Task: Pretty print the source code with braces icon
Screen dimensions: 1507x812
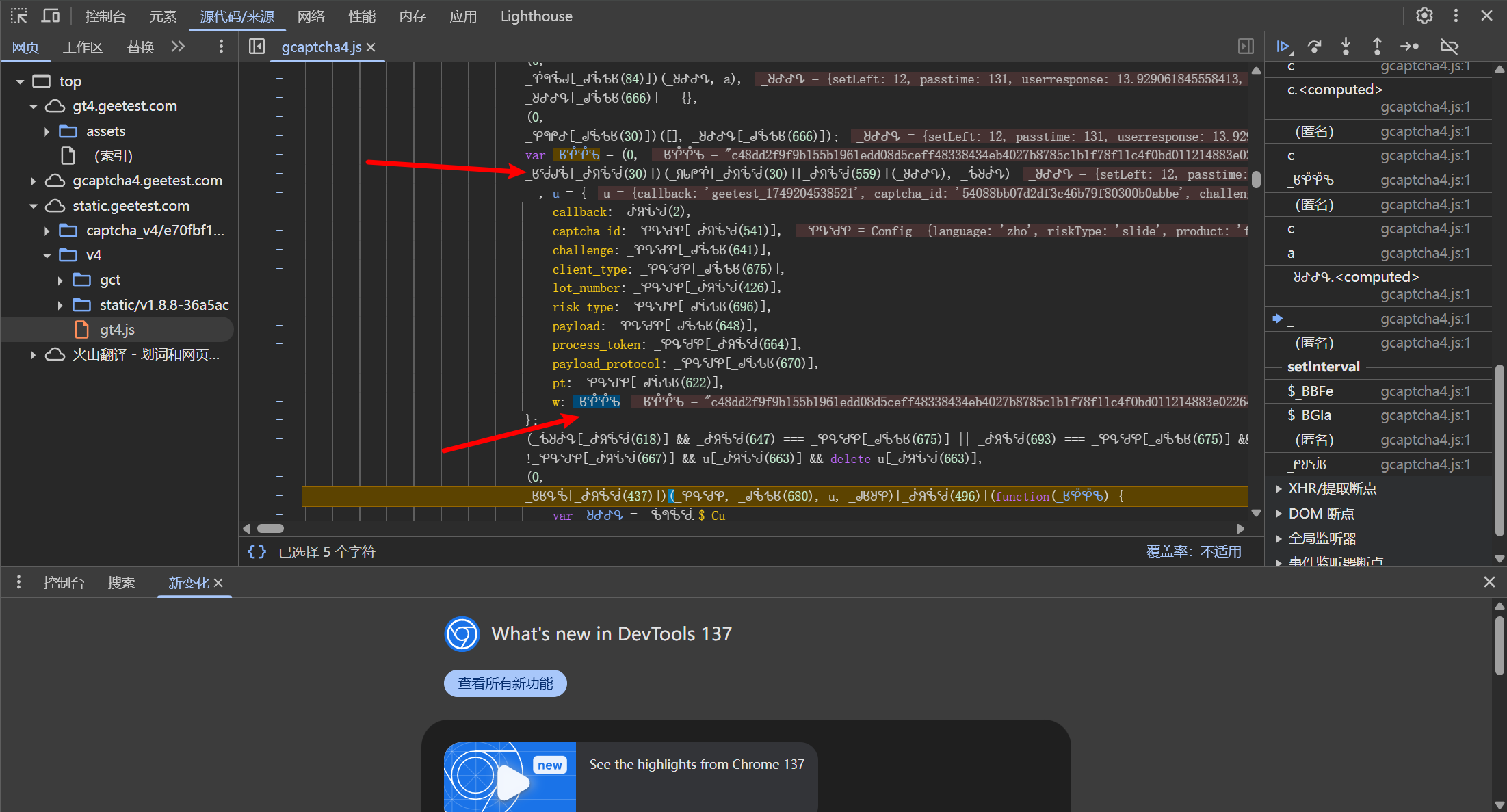Action: coord(257,551)
